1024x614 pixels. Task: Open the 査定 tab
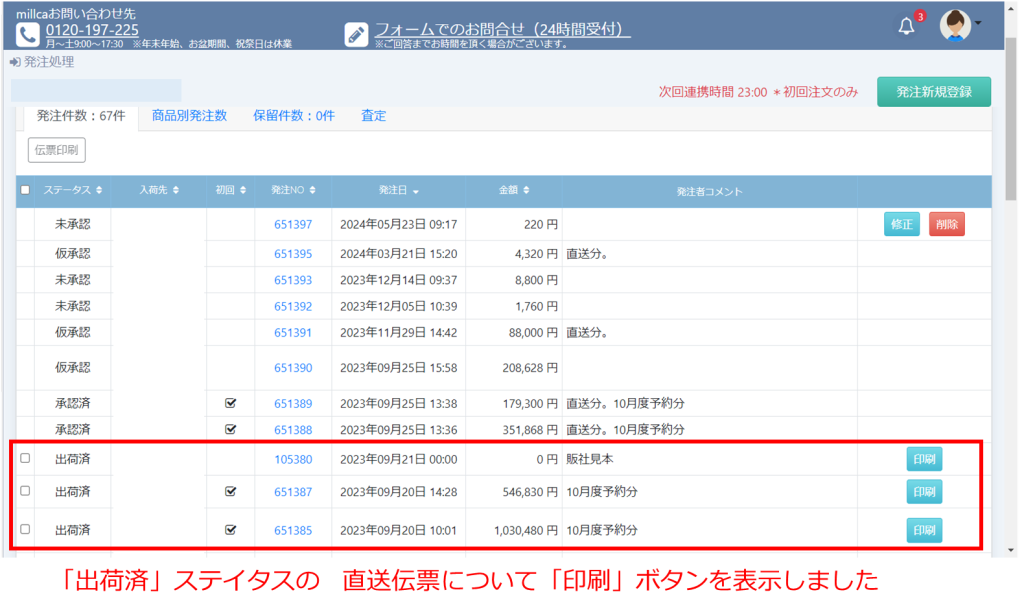point(373,116)
